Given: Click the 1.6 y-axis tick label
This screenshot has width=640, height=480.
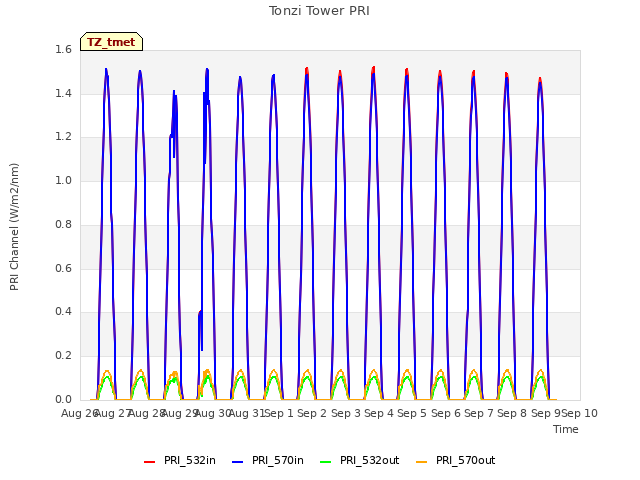Looking at the screenshot, I should (63, 49).
